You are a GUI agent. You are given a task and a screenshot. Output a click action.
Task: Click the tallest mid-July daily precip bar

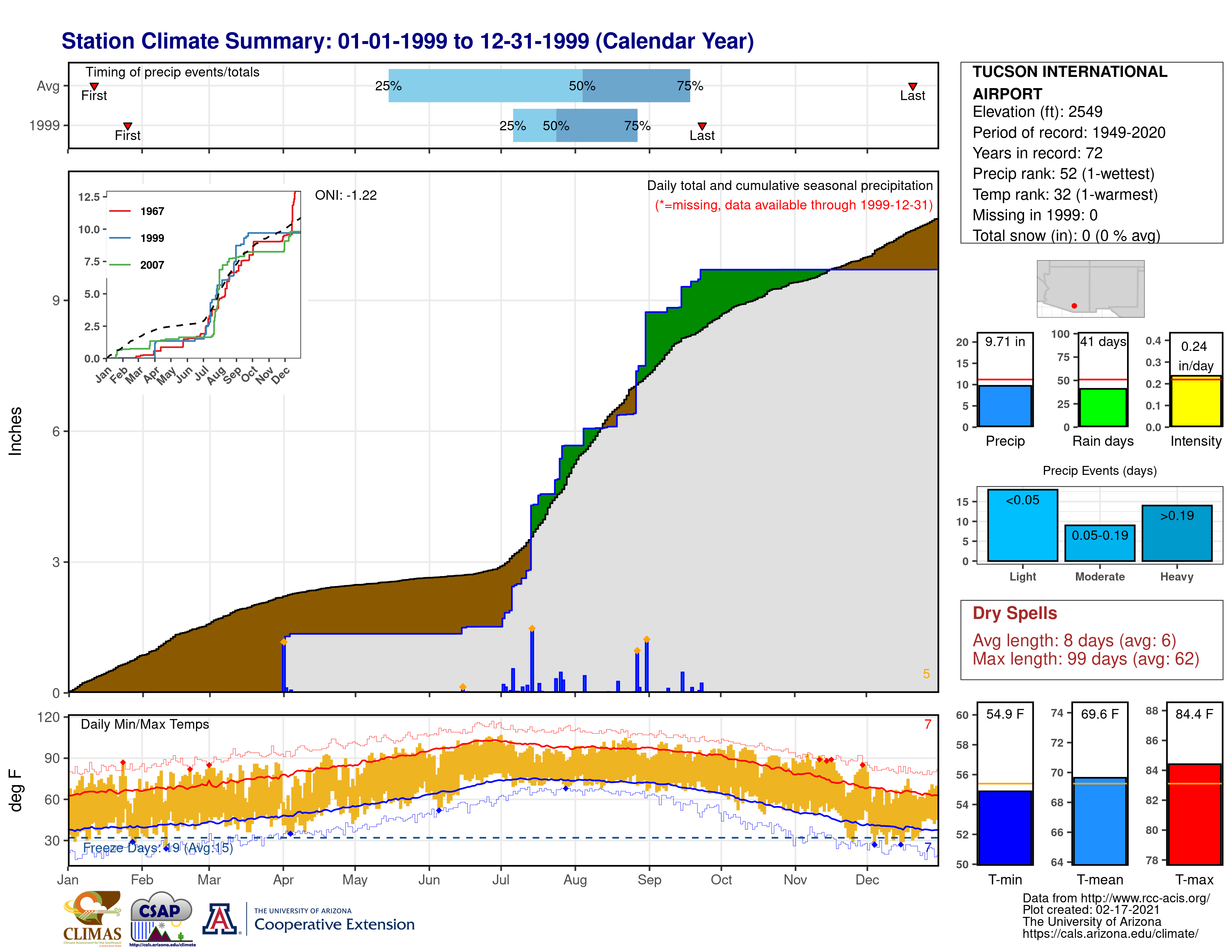[532, 660]
